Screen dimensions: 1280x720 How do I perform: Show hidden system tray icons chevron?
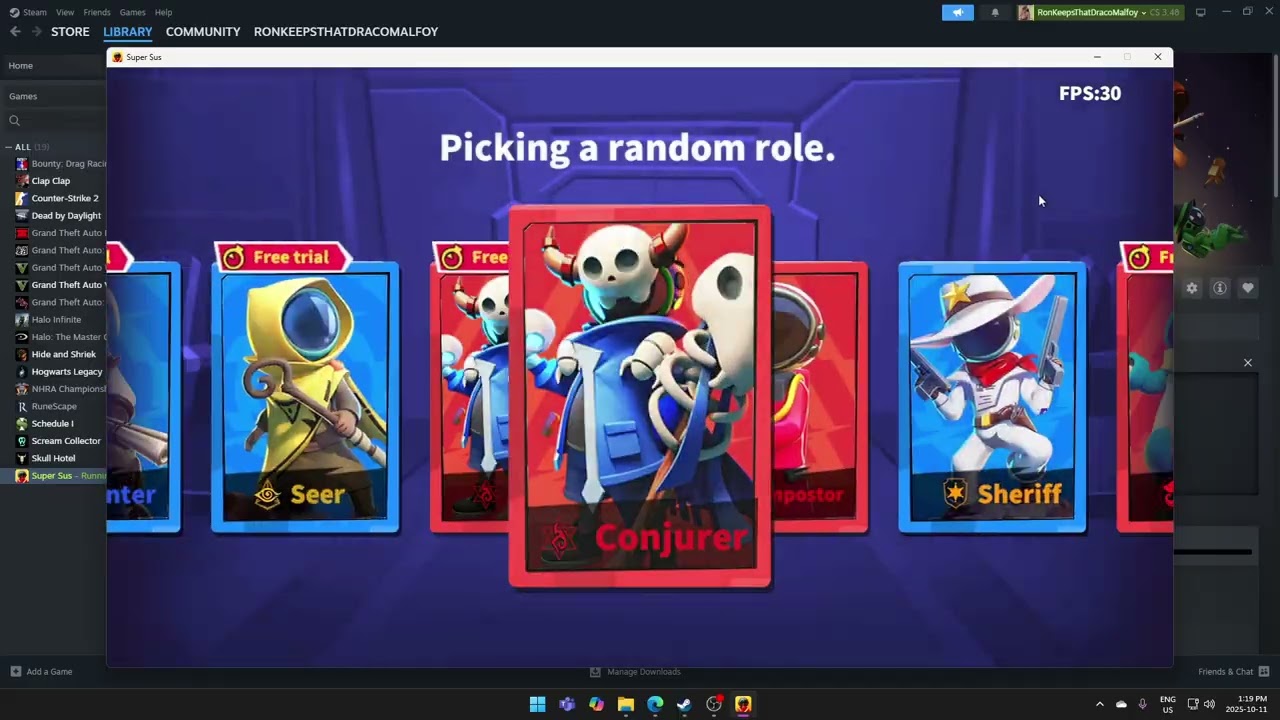coord(1100,704)
